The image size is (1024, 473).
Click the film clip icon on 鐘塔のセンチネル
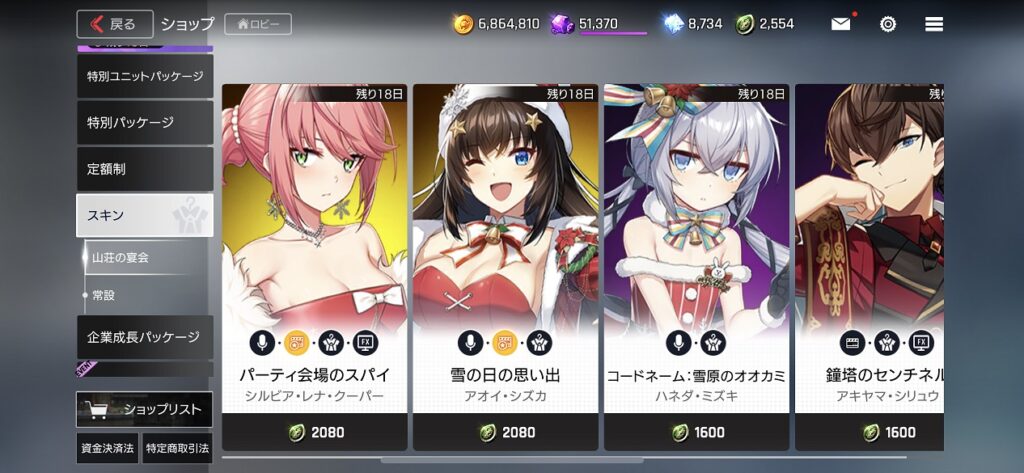tap(853, 342)
